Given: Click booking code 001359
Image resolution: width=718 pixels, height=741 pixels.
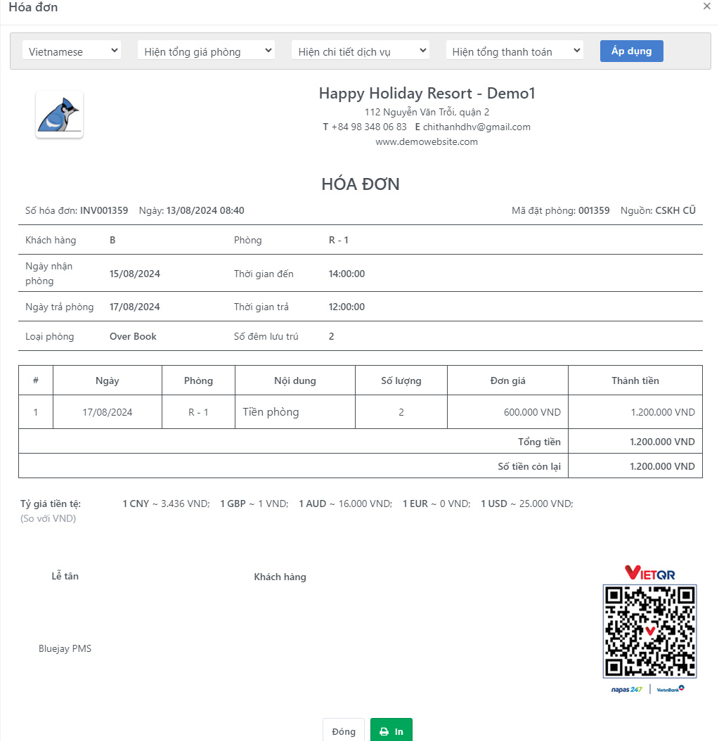Looking at the screenshot, I should pos(594,210).
